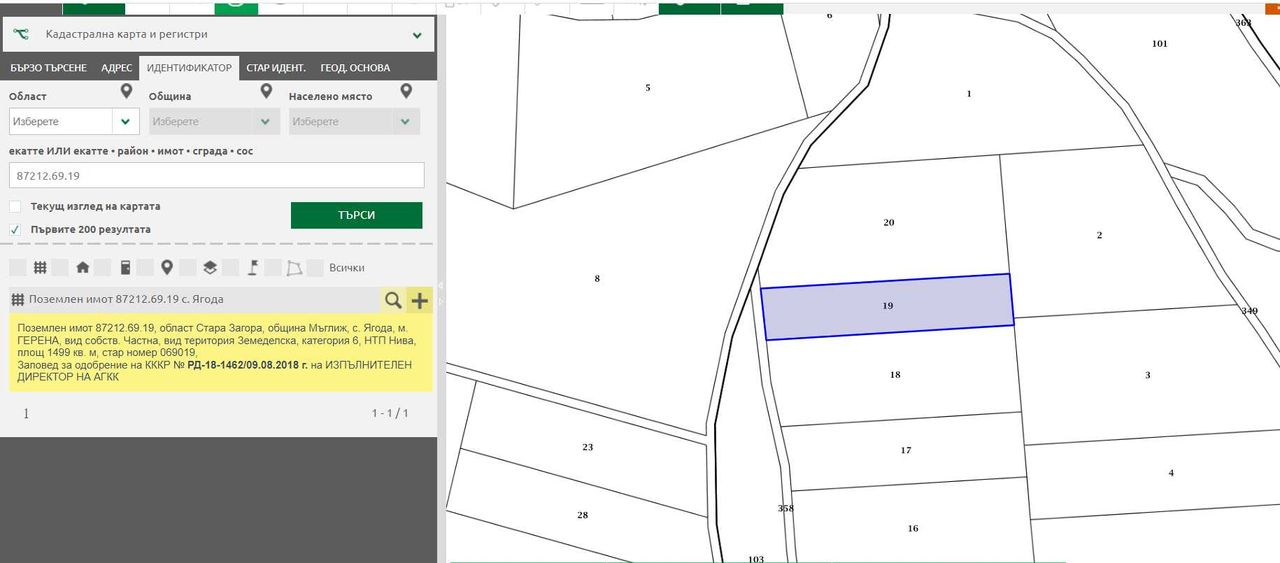Viewport: 1280px width, 563px height.
Task: Click the stacked layers icon in the filter row
Action: pos(210,268)
